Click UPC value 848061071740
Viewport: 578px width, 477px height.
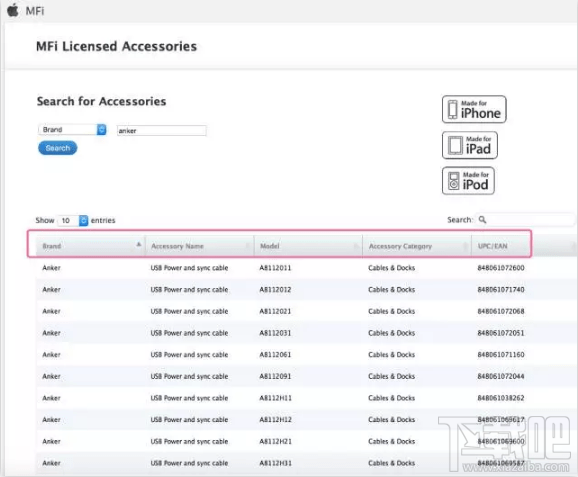[x=501, y=290]
